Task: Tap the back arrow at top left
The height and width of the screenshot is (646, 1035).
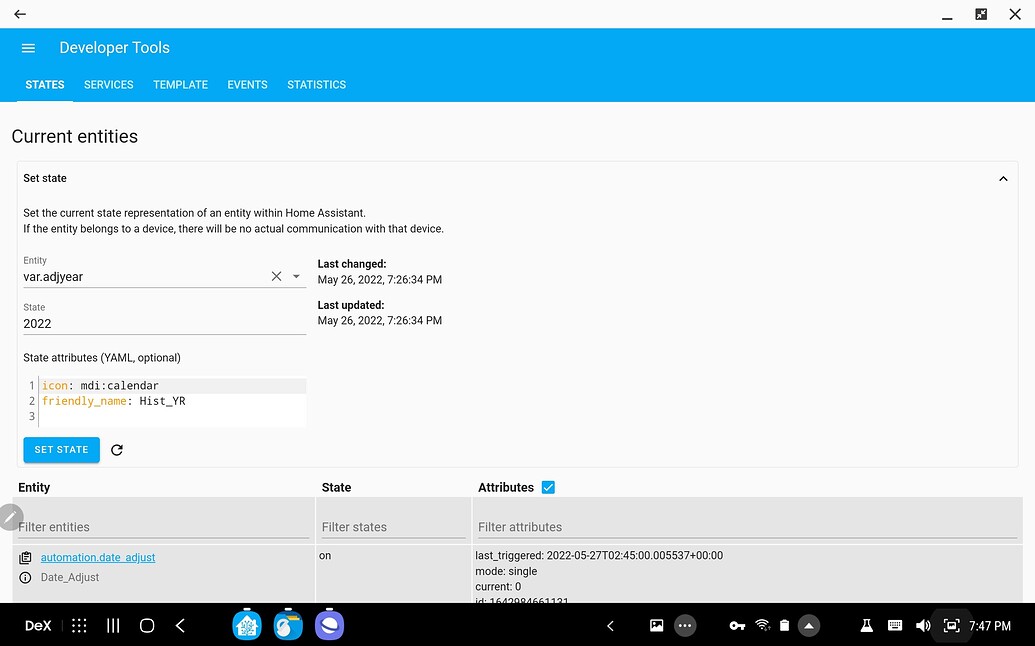Action: coord(18,14)
